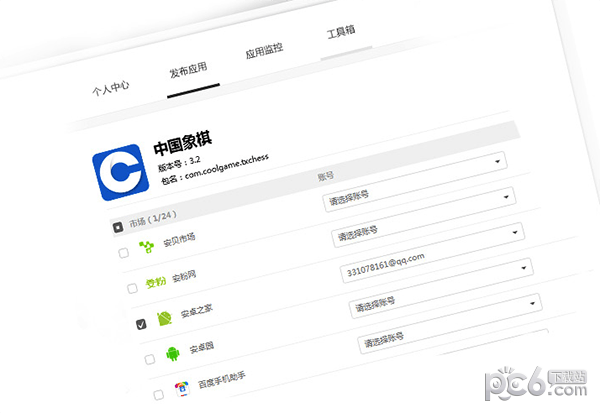This screenshot has width=600, height=413.
Task: Click the 版本号：3.2 version text
Action: pyautogui.click(x=179, y=163)
